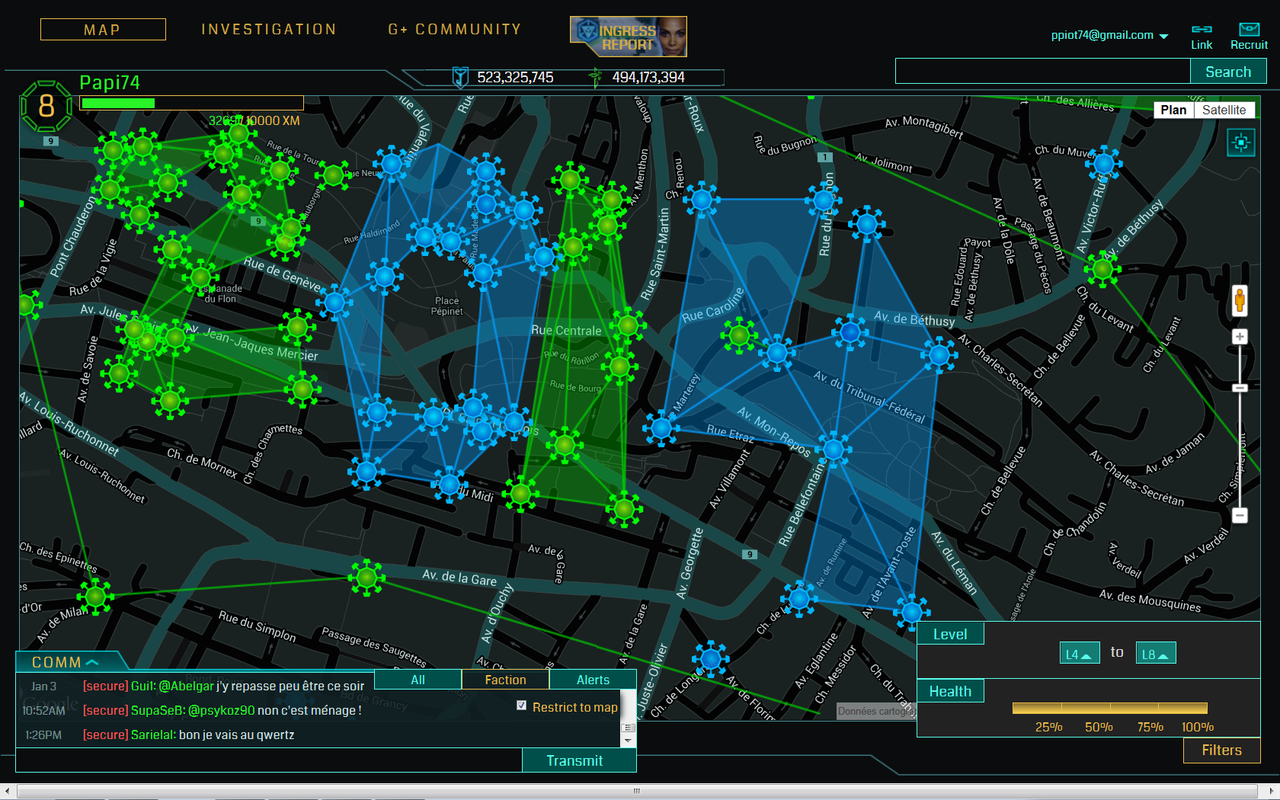Toggle Restrict to map checkbox
The image size is (1280, 800).
click(521, 706)
